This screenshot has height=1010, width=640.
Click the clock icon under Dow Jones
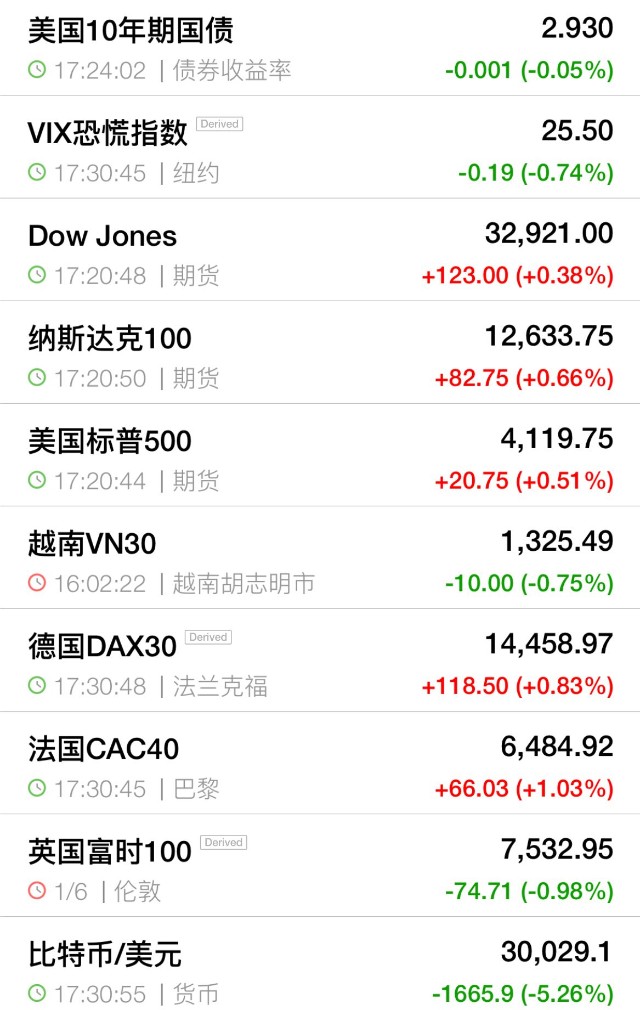coord(37,275)
